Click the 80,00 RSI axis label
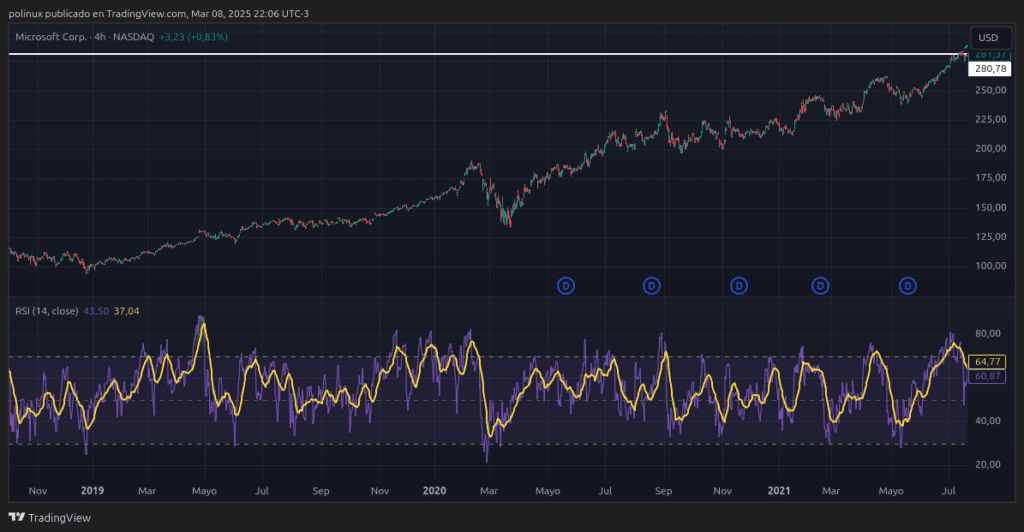1024x532 pixels. click(x=987, y=334)
